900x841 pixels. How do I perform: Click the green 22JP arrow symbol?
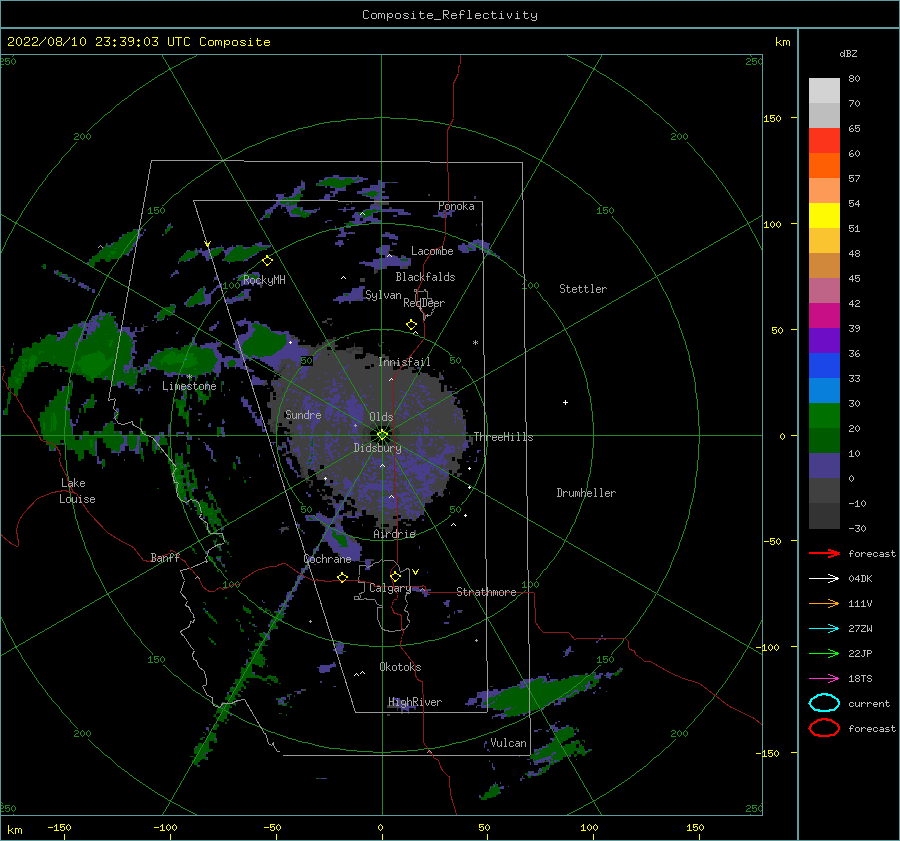coord(824,653)
